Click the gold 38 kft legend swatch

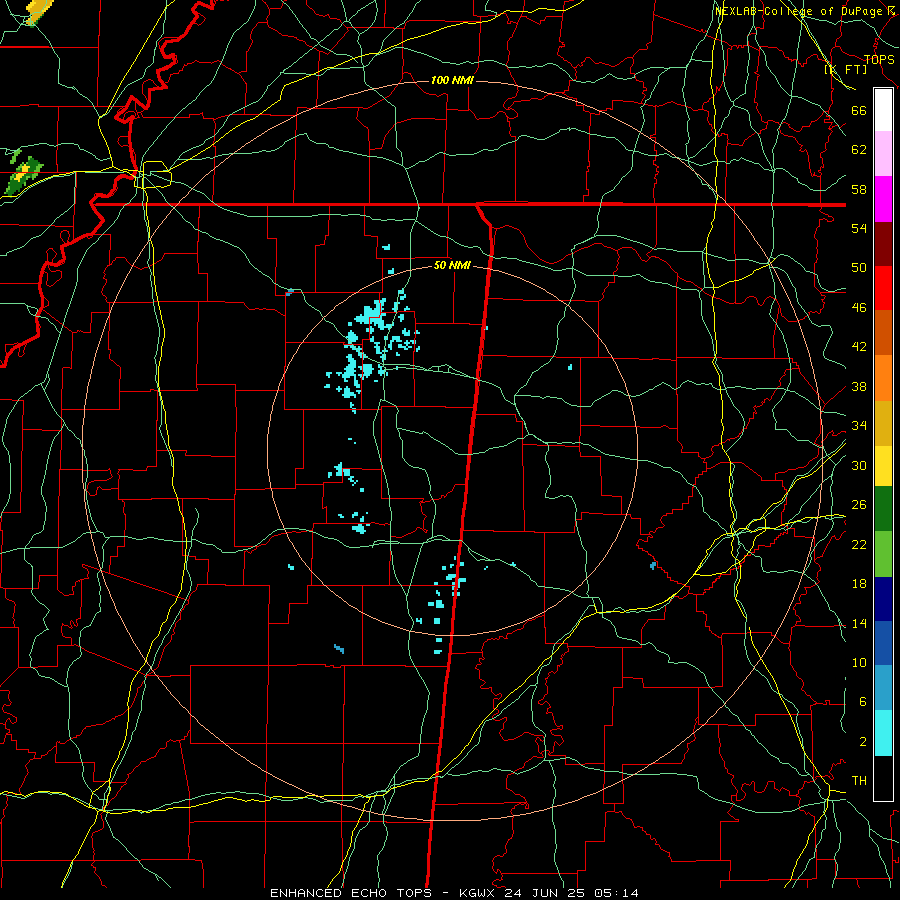[x=883, y=423]
